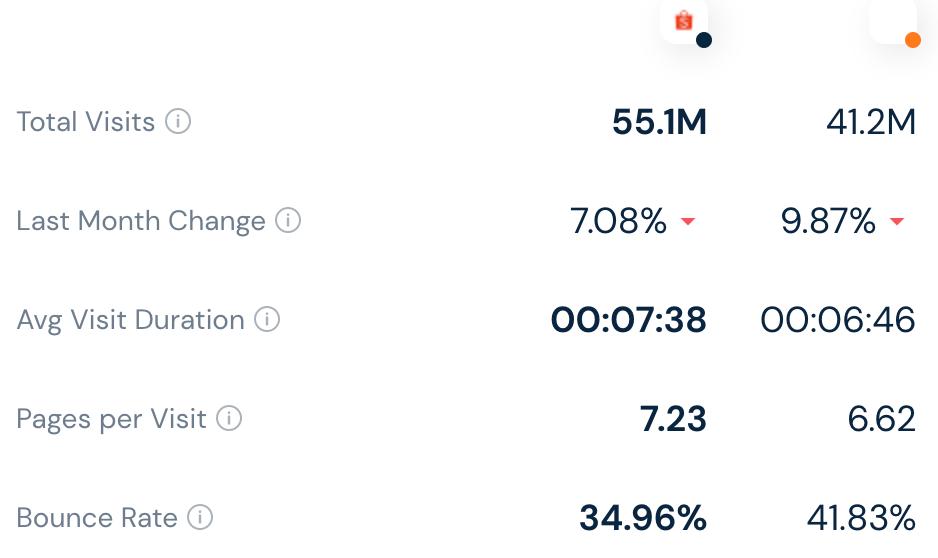Select the 34.96% bounce rate value
The width and height of the screenshot is (938, 558).
643,518
